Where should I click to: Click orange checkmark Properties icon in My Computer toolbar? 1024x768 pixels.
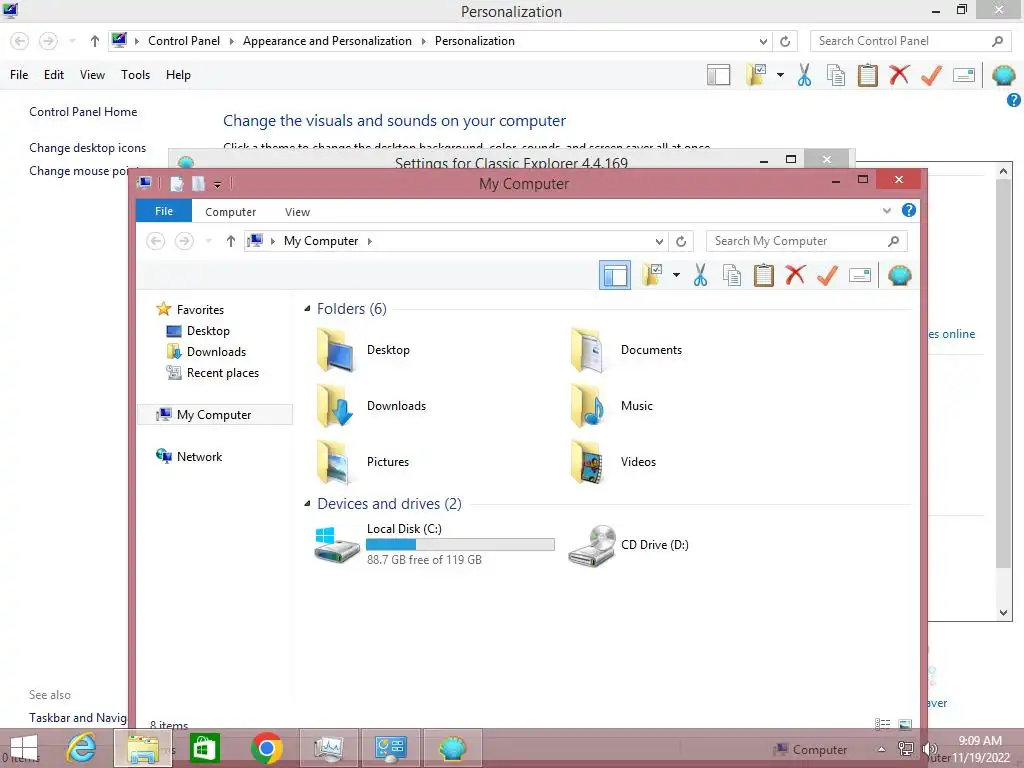(827, 275)
